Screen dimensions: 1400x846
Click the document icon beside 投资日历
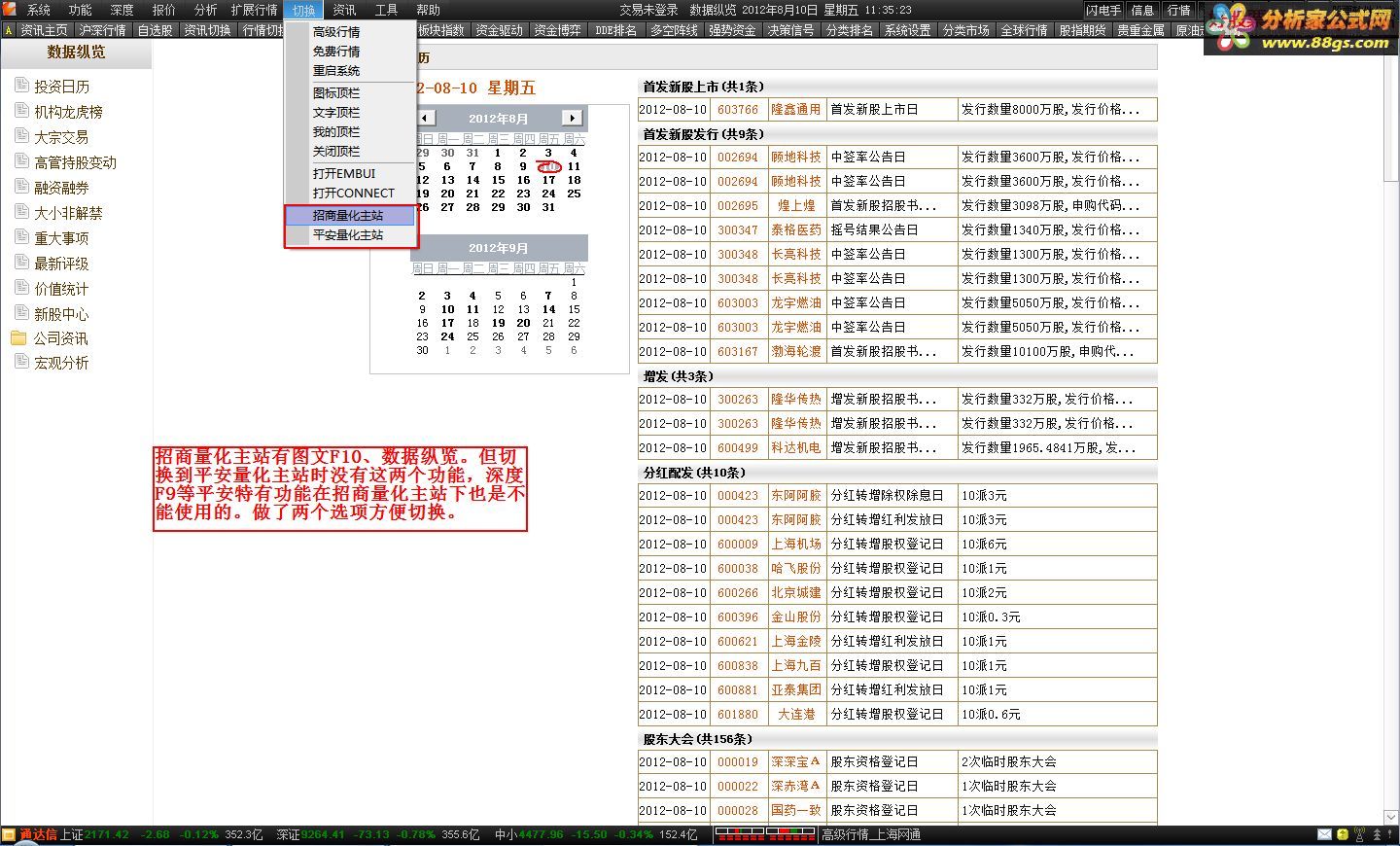point(21,86)
